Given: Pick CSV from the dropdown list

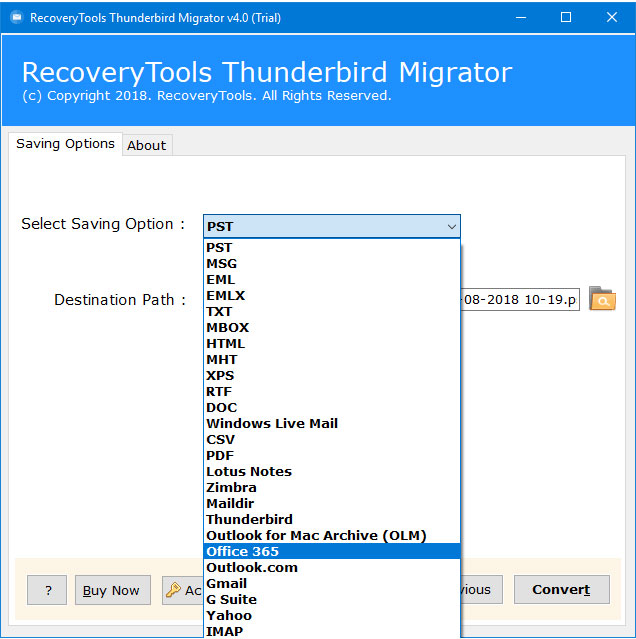Looking at the screenshot, I should 332,439.
